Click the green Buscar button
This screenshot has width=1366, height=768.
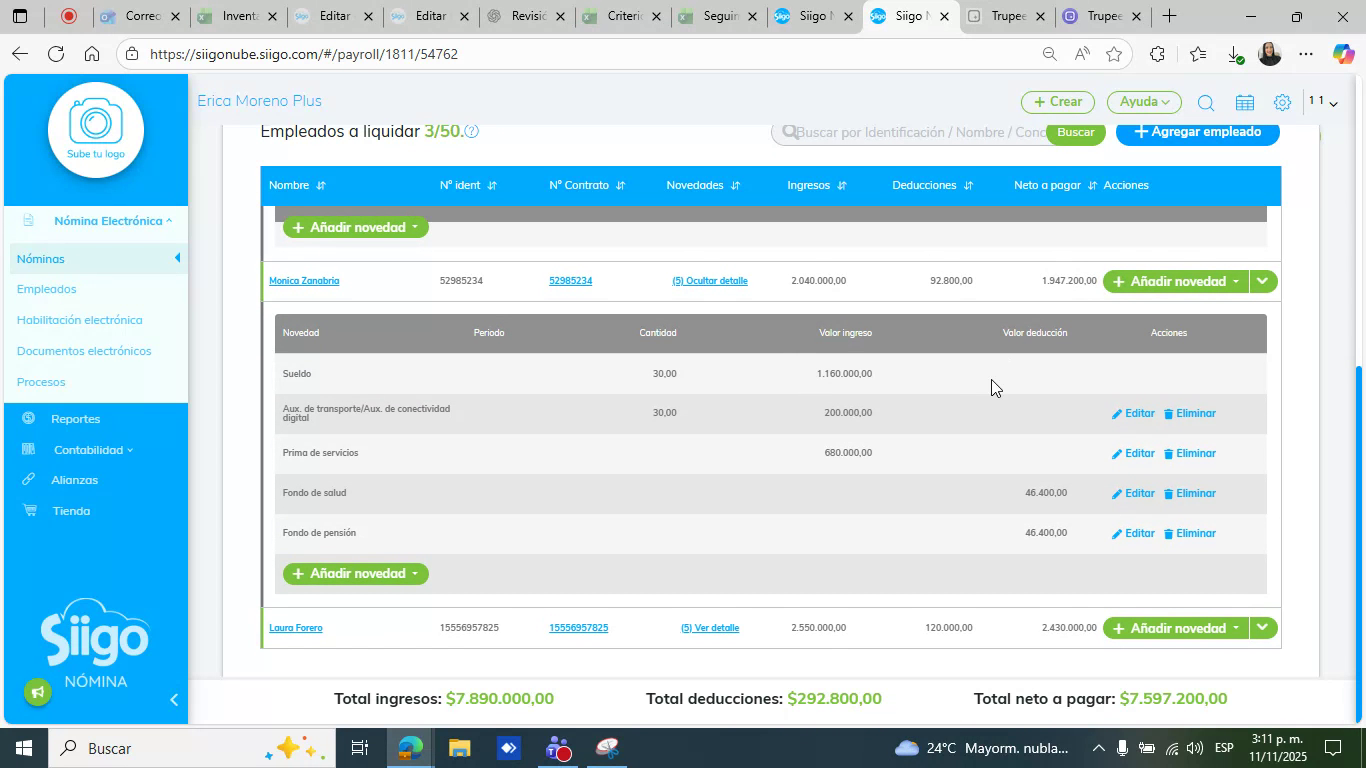(x=1075, y=132)
